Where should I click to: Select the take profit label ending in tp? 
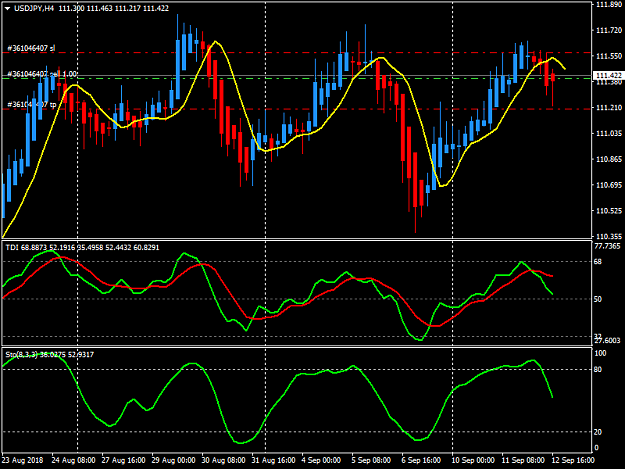(x=32, y=105)
